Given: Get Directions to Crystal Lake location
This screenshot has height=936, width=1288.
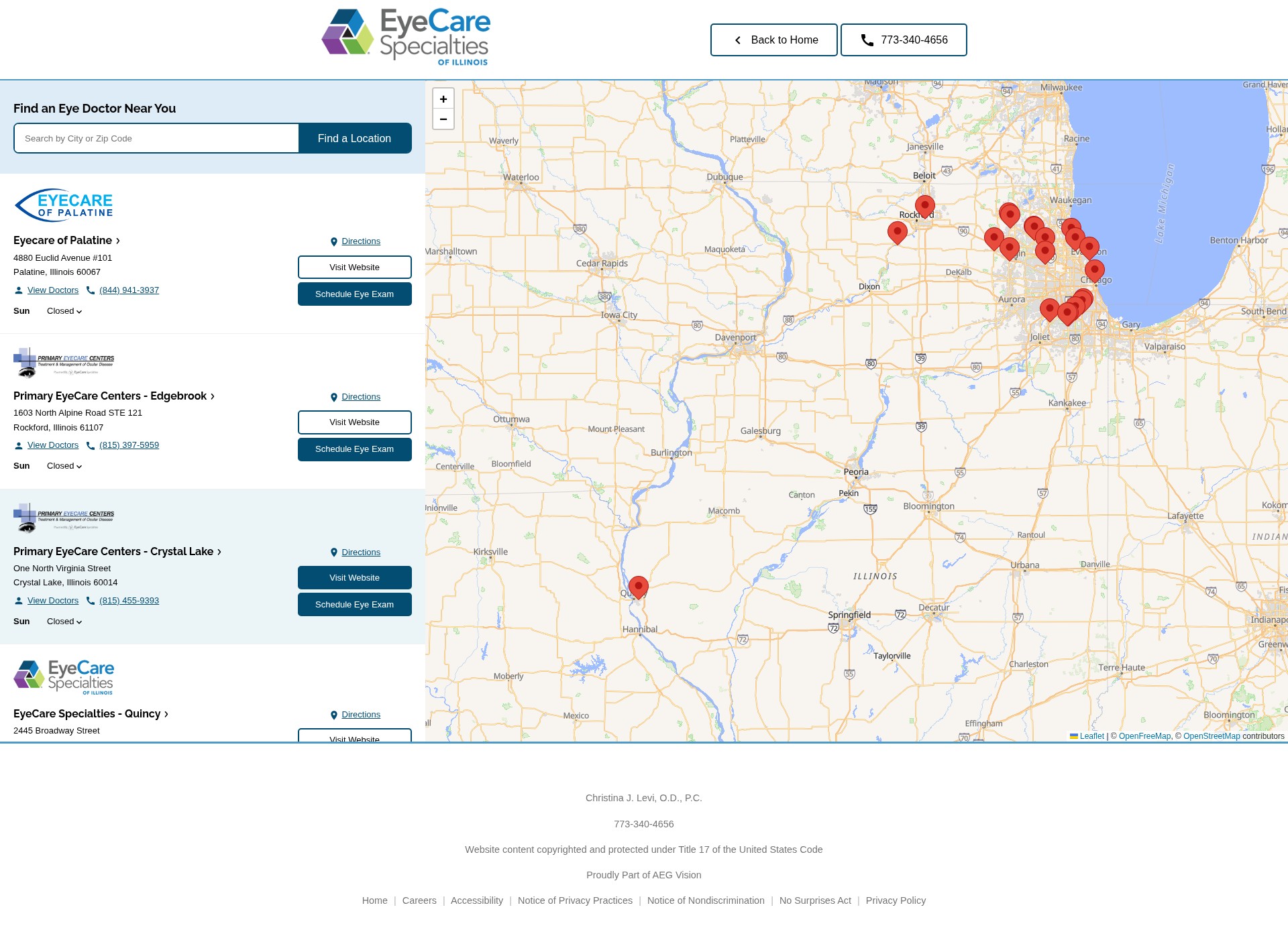Looking at the screenshot, I should (x=361, y=552).
